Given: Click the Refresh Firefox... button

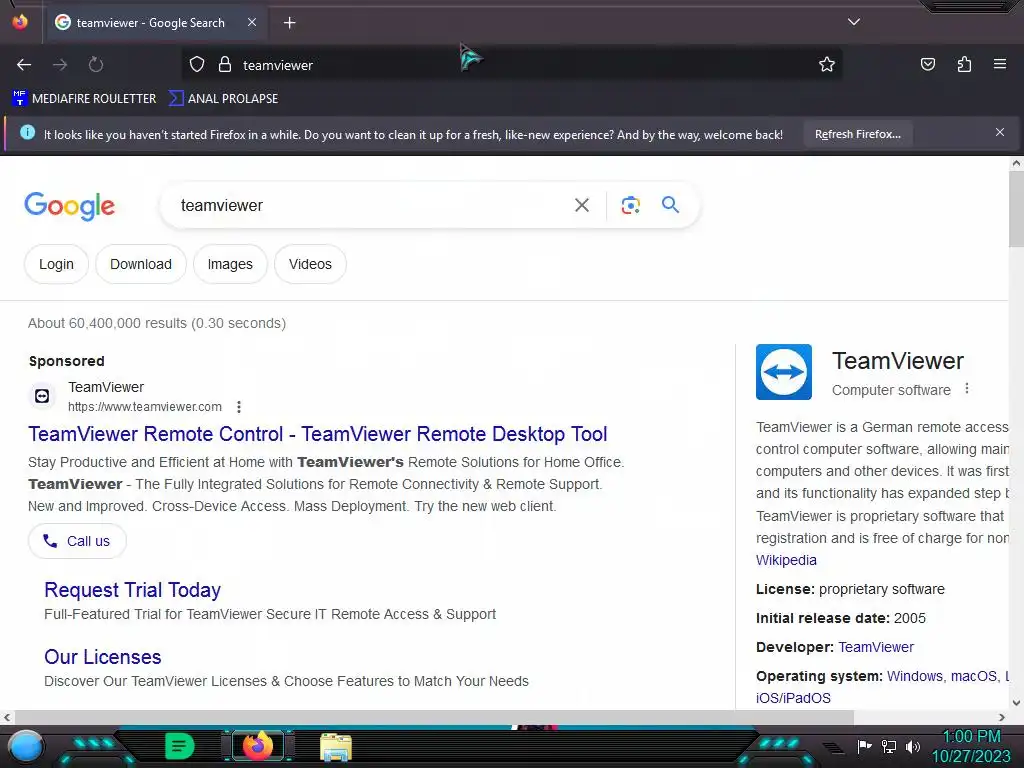Looking at the screenshot, I should point(857,134).
